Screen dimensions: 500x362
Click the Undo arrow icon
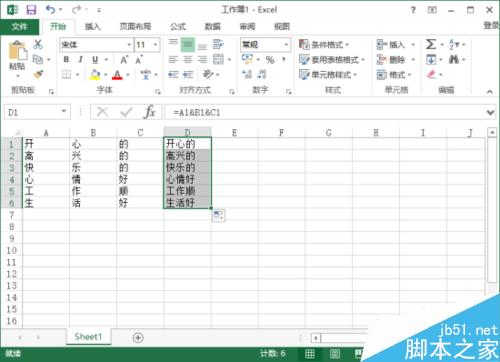coord(51,9)
